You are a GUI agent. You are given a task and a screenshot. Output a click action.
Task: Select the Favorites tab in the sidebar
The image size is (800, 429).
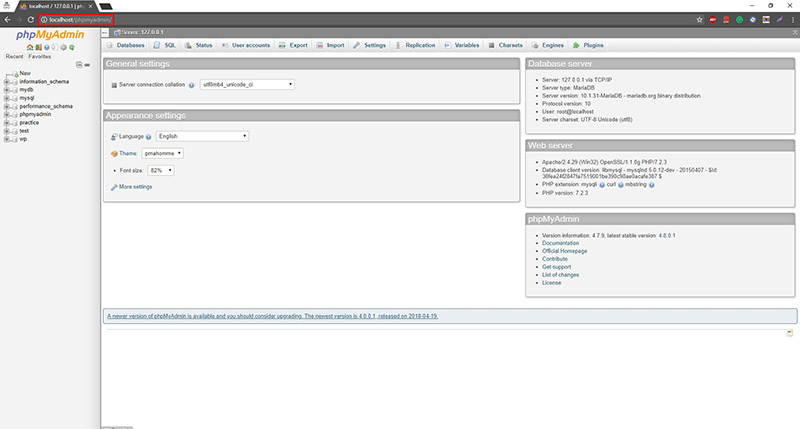pos(40,57)
